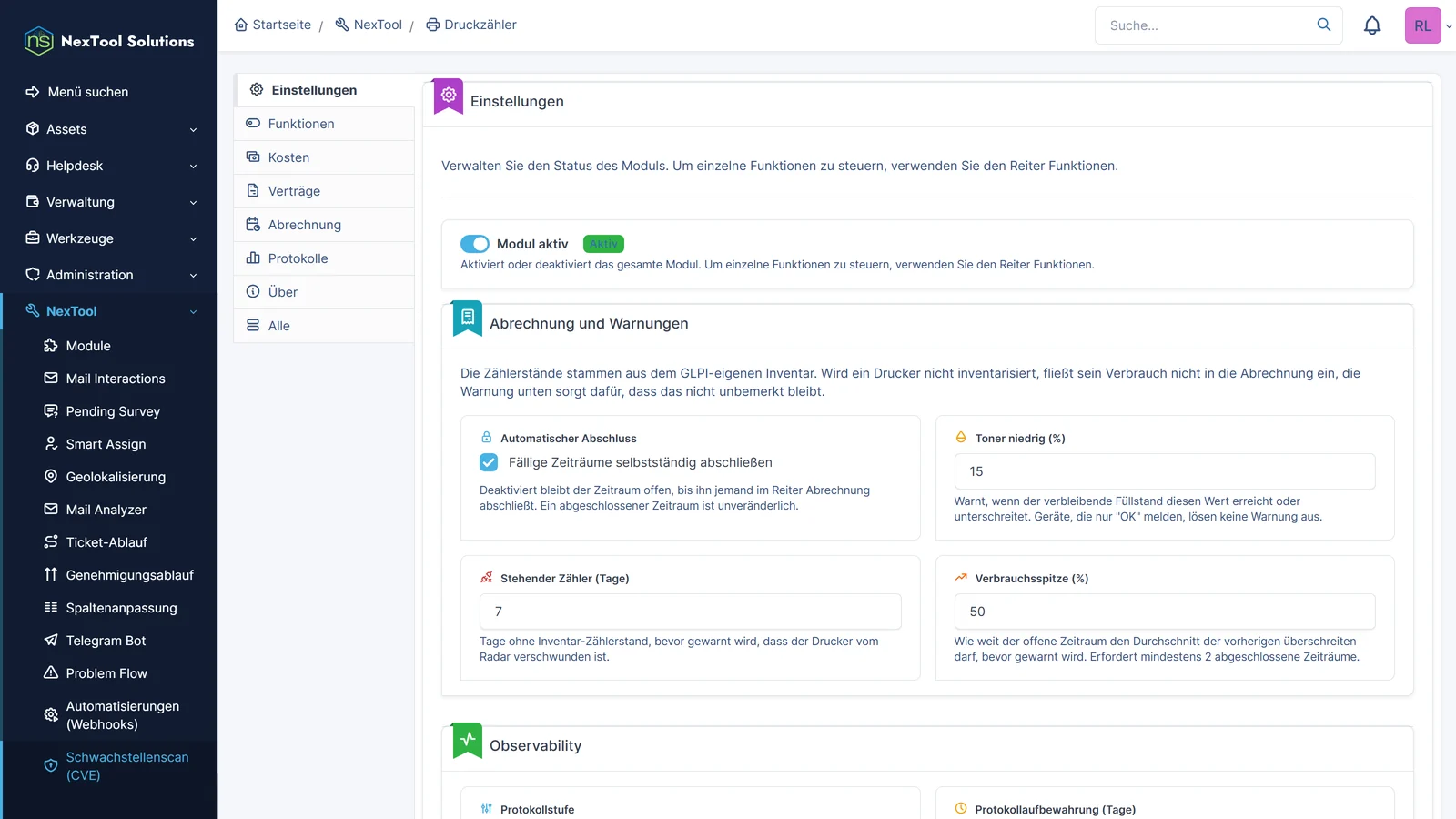Open Schwachstellenscan (CVE) sidebar item
Image resolution: width=1456 pixels, height=819 pixels.
tap(109, 766)
